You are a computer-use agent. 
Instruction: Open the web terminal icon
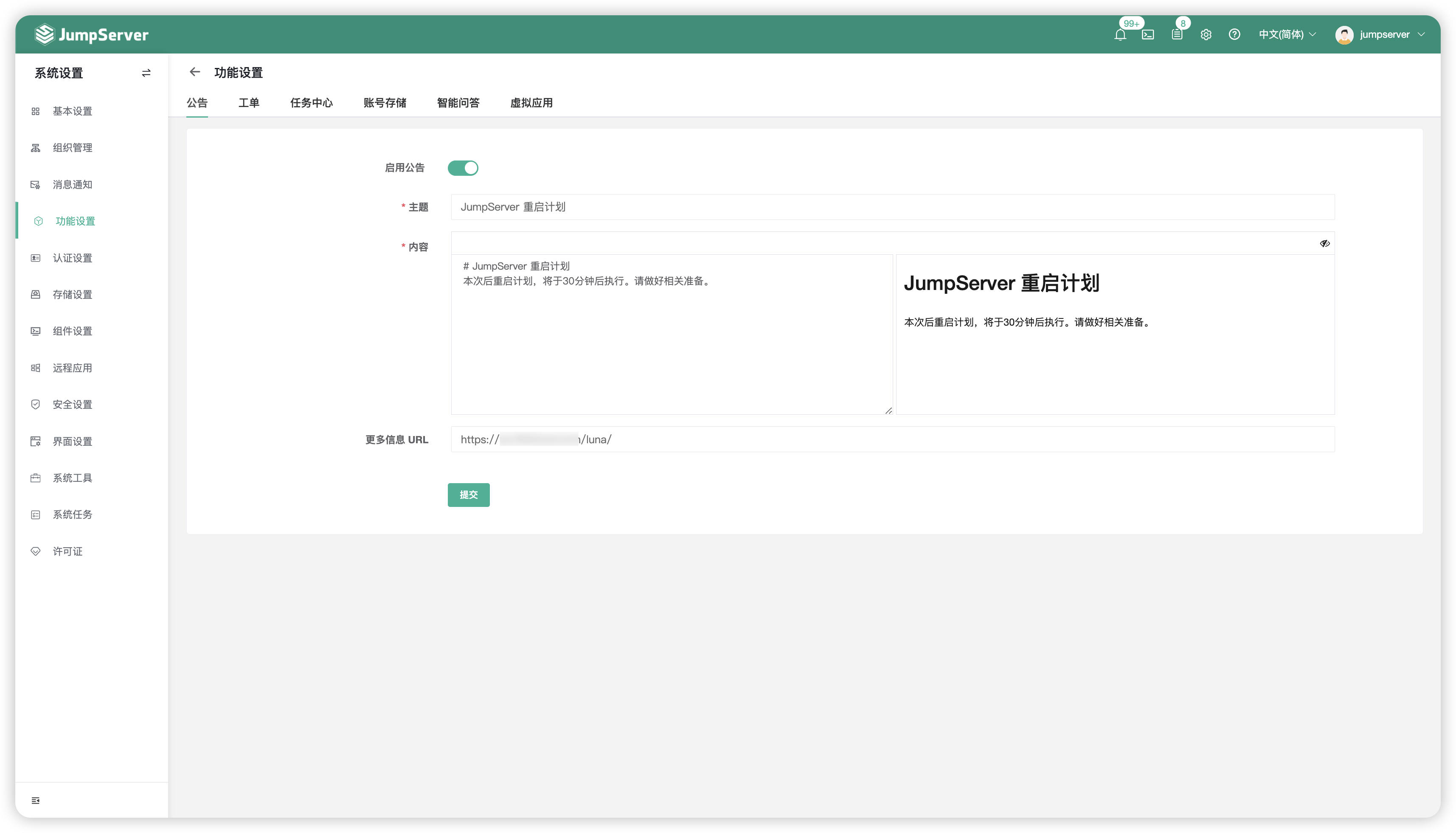pos(1148,34)
